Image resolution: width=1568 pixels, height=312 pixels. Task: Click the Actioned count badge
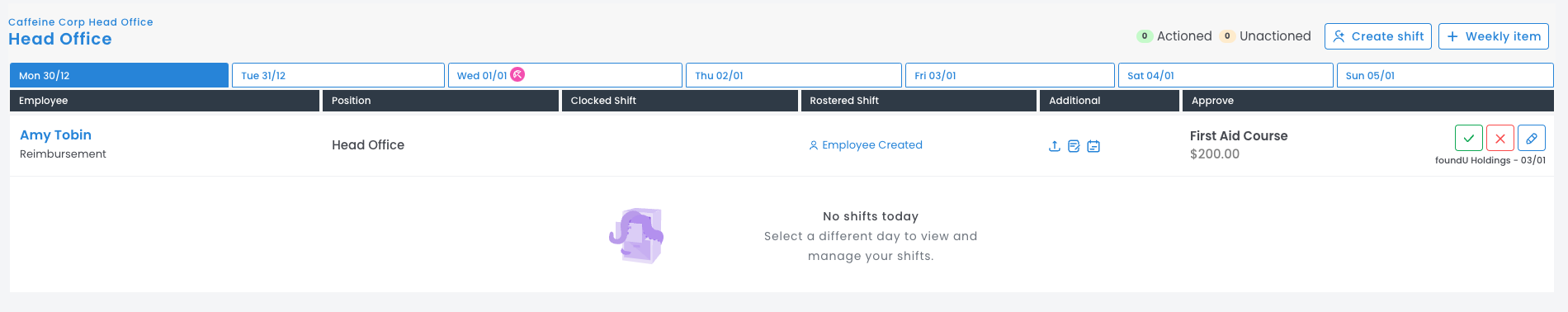(1145, 36)
